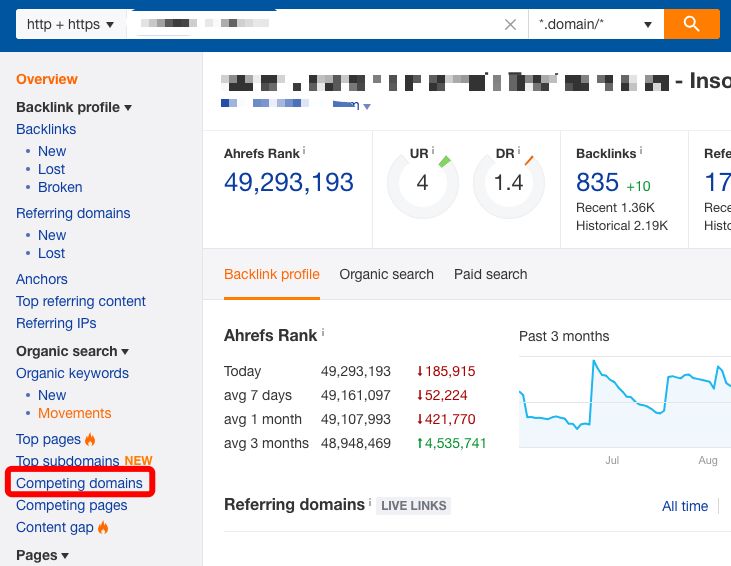The image size is (731, 566).
Task: Open the Backlinks count 835
Action: (x=597, y=182)
